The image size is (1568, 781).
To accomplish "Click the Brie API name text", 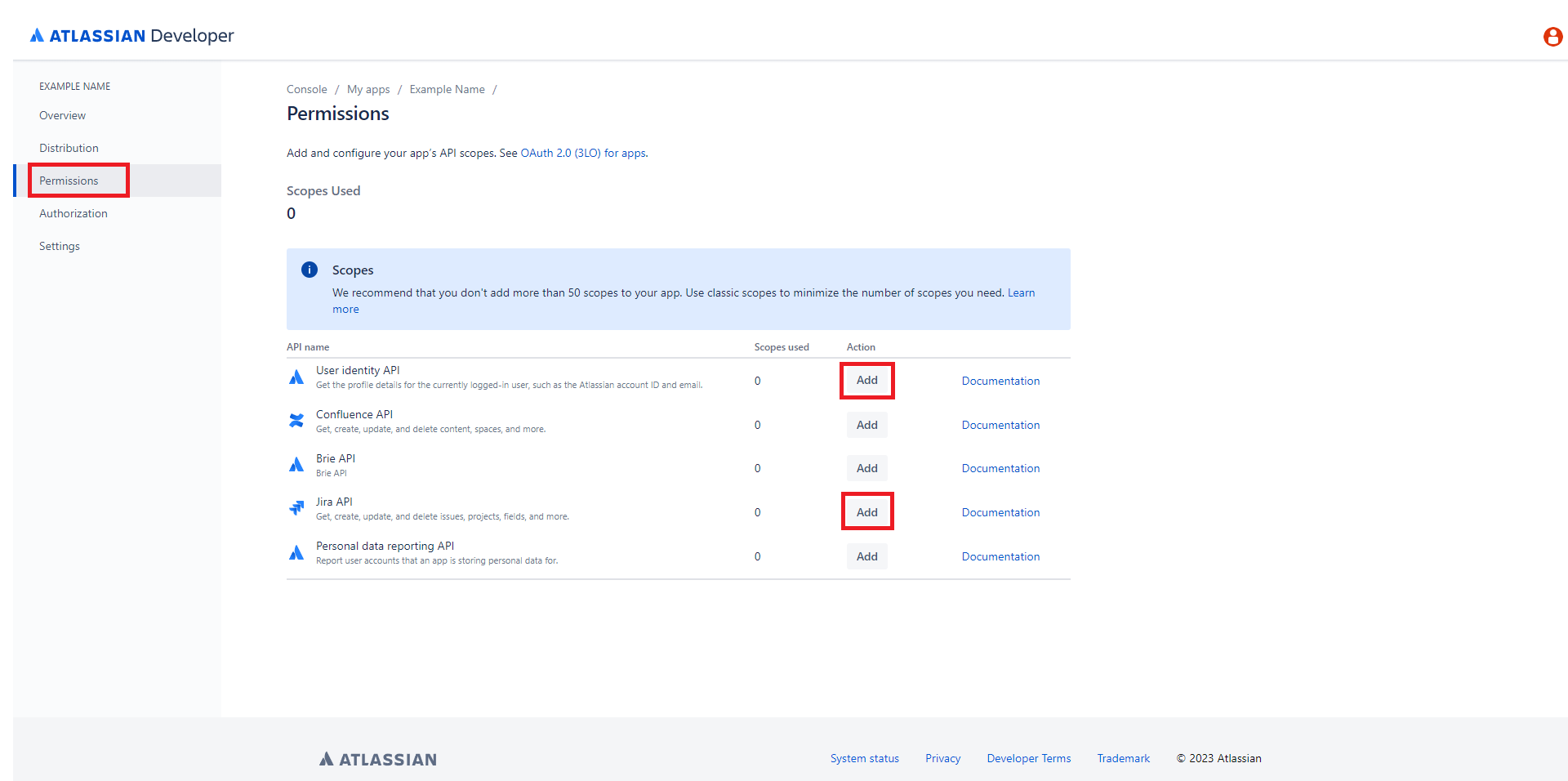I will tap(336, 458).
